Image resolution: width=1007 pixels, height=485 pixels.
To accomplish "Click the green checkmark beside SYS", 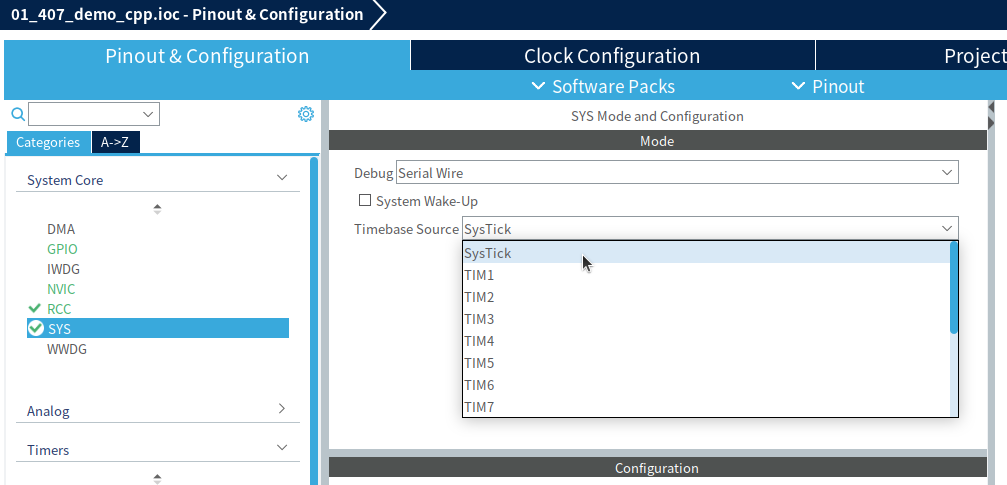I will point(36,328).
